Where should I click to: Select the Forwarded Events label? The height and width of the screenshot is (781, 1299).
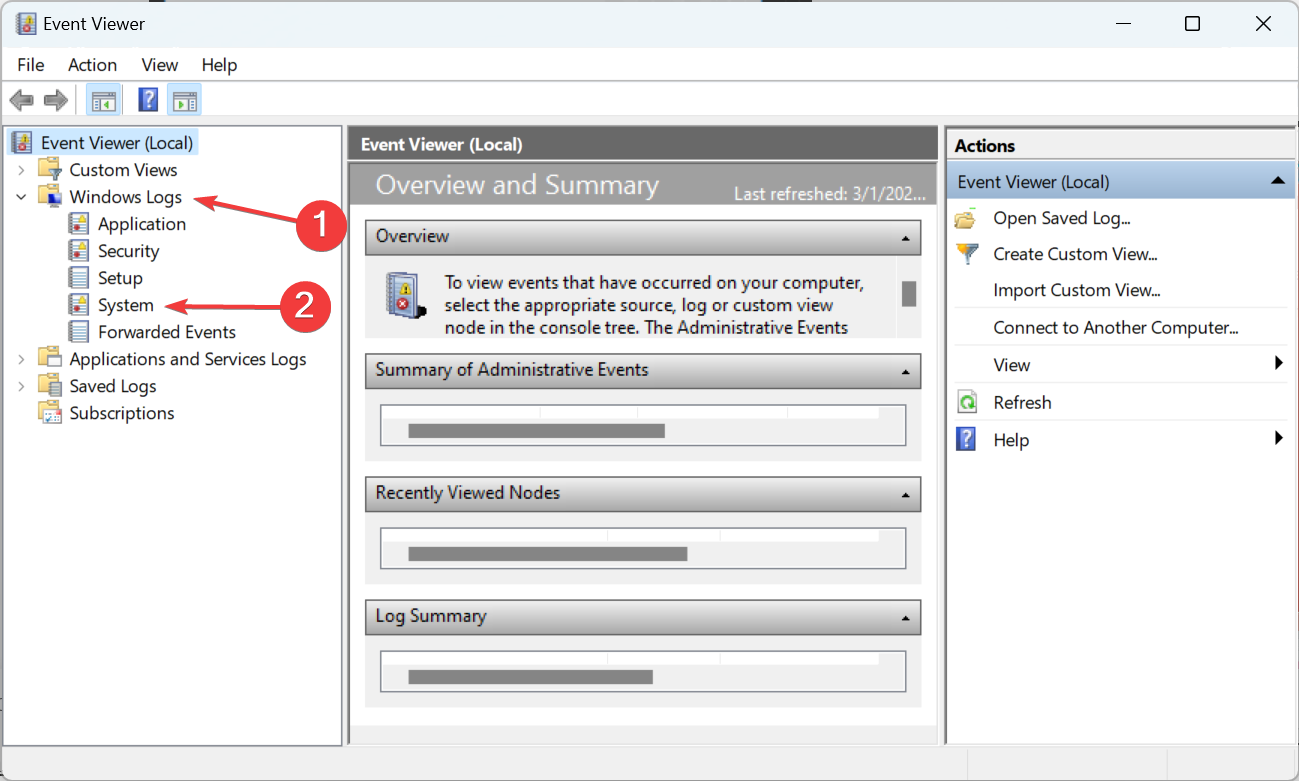pos(167,332)
